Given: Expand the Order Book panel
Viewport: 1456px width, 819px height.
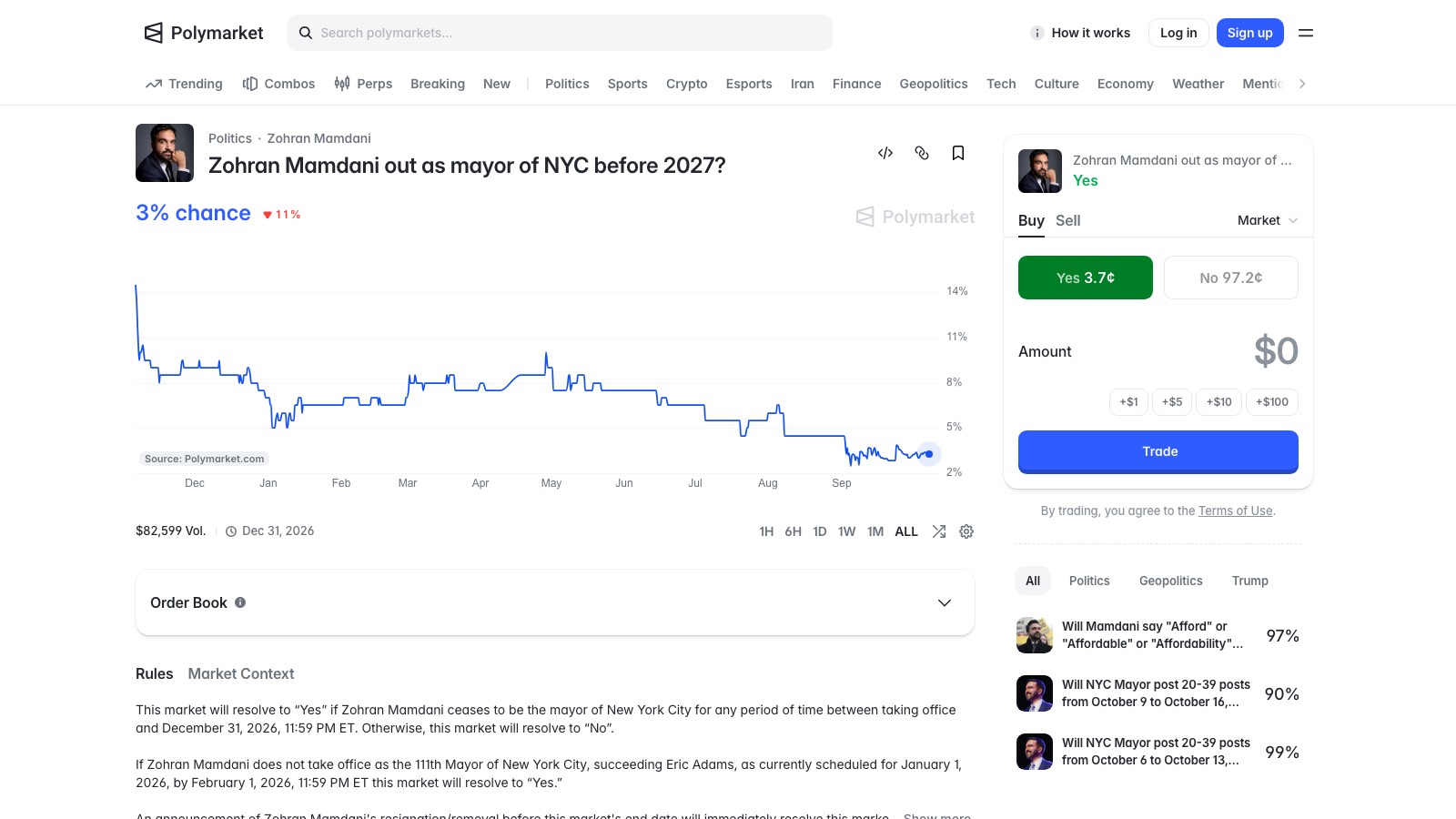Looking at the screenshot, I should pyautogui.click(x=555, y=602).
